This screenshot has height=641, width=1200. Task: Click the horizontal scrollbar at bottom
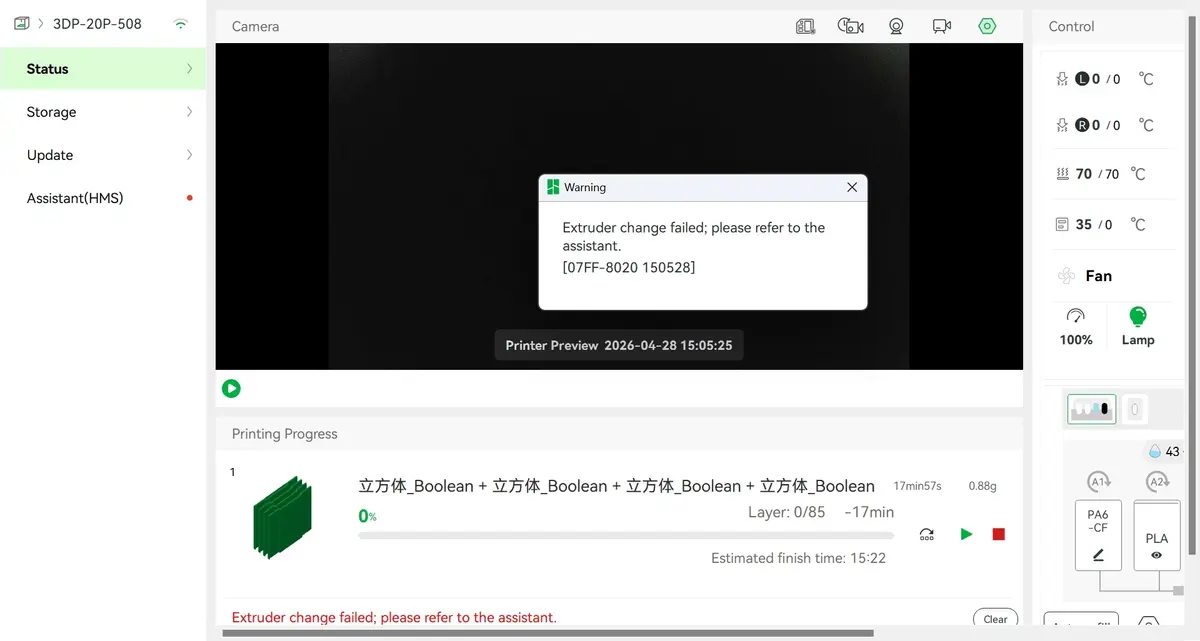point(548,633)
